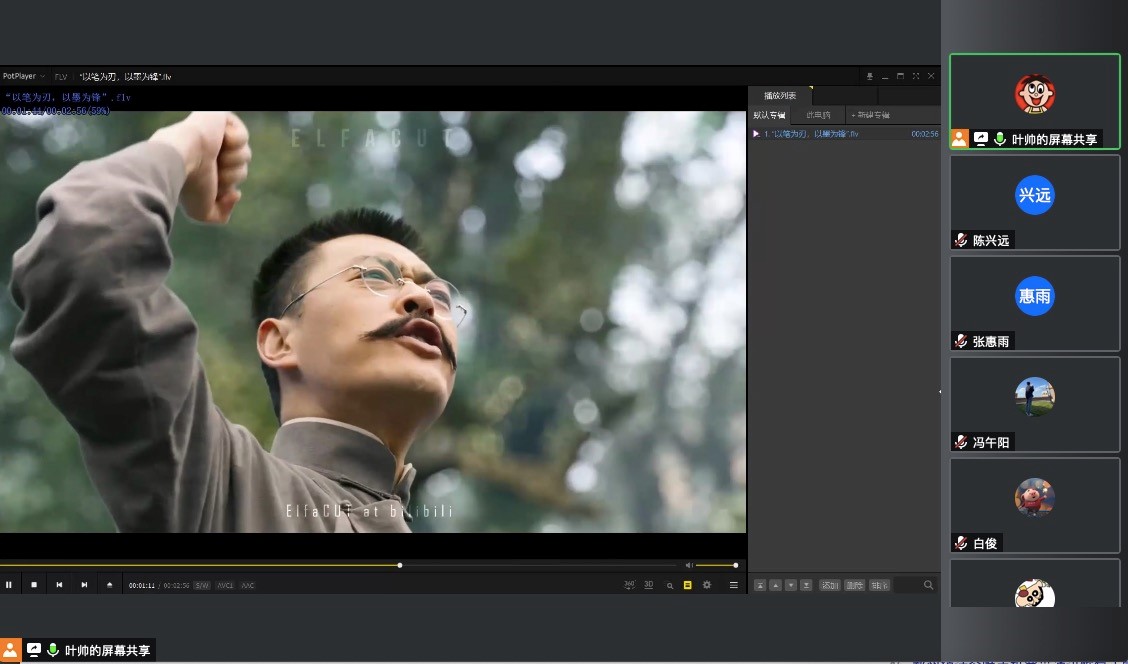Switch PotPlayer to fullscreen mode
1128x664 pixels.
(916, 76)
